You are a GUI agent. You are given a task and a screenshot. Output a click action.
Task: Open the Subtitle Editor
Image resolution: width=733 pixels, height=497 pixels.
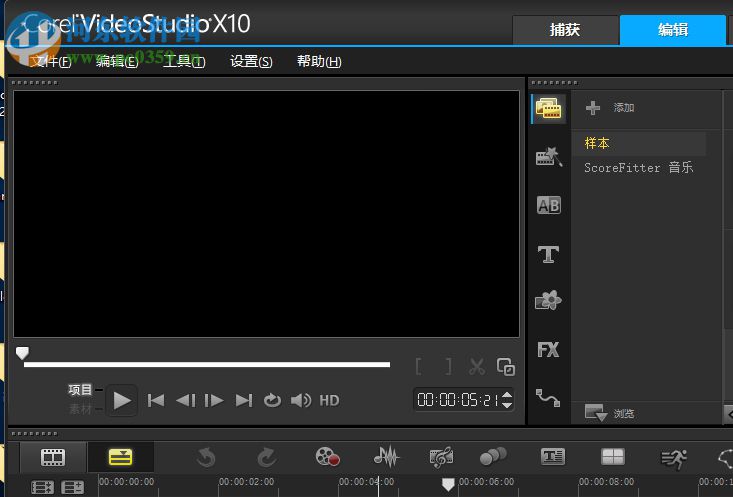pos(553,456)
